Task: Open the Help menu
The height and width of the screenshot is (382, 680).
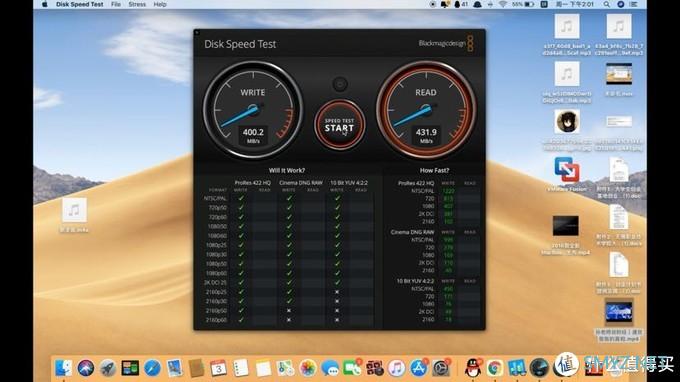Action: tap(160, 4)
